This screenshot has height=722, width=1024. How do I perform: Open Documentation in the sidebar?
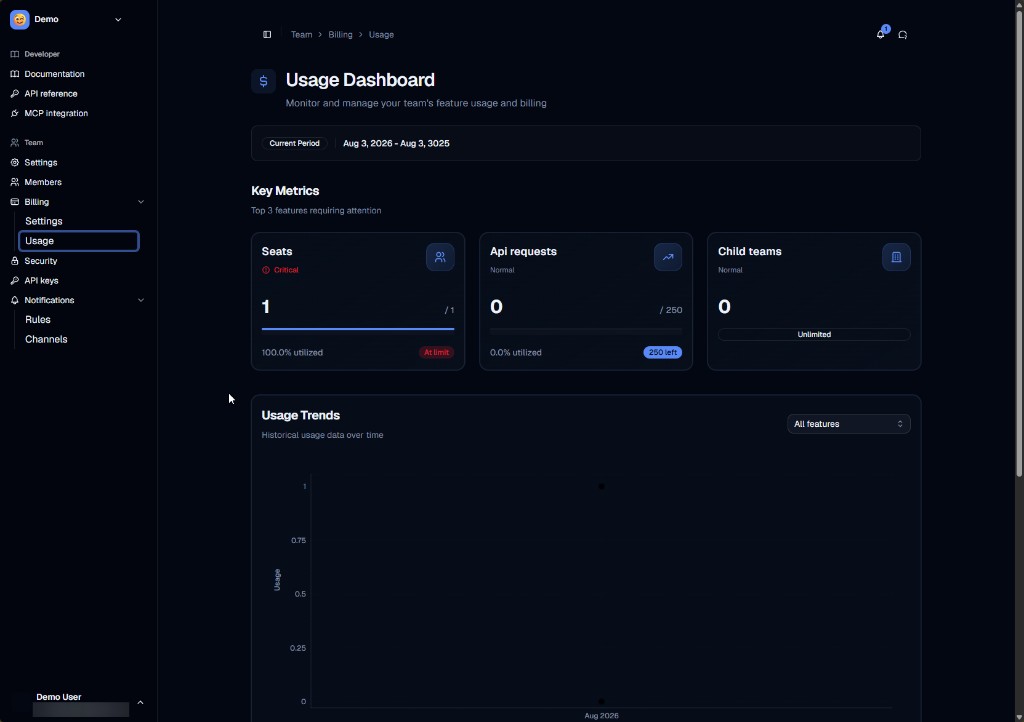[x=54, y=74]
